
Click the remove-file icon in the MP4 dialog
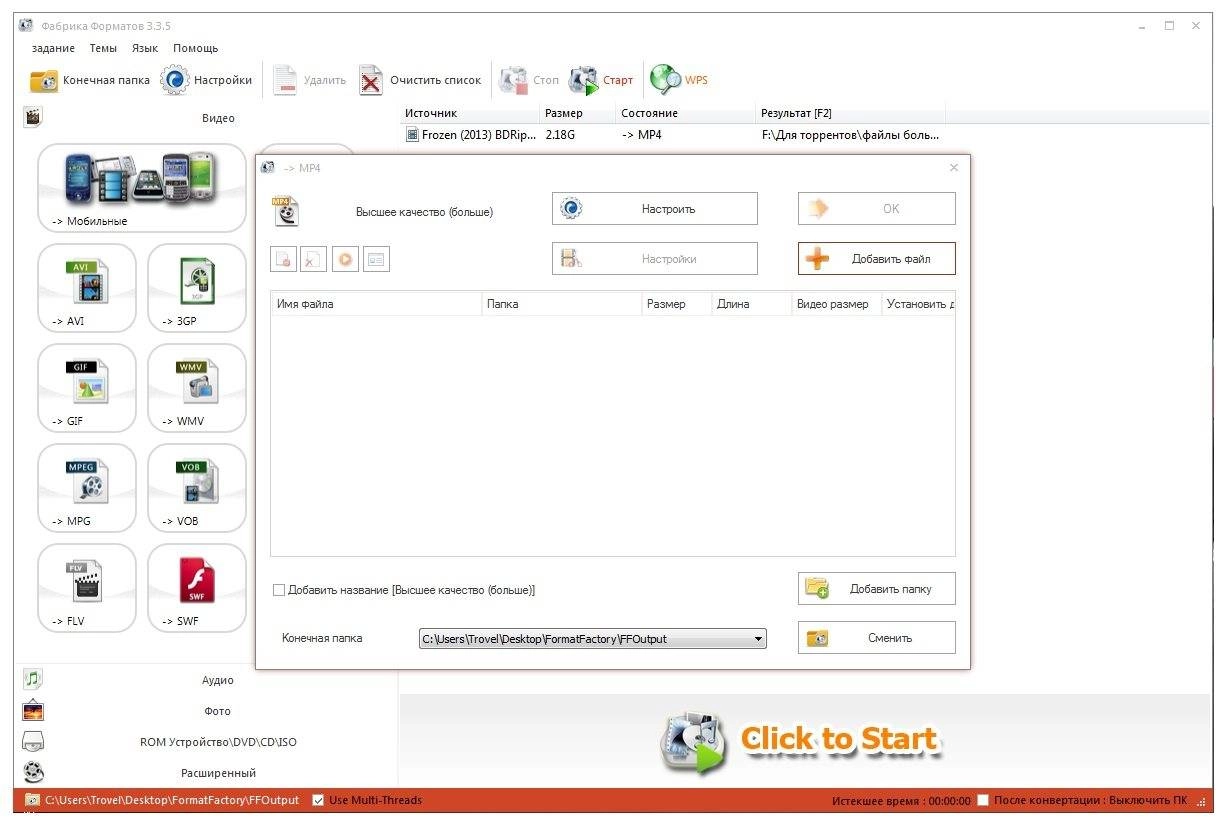coord(284,259)
